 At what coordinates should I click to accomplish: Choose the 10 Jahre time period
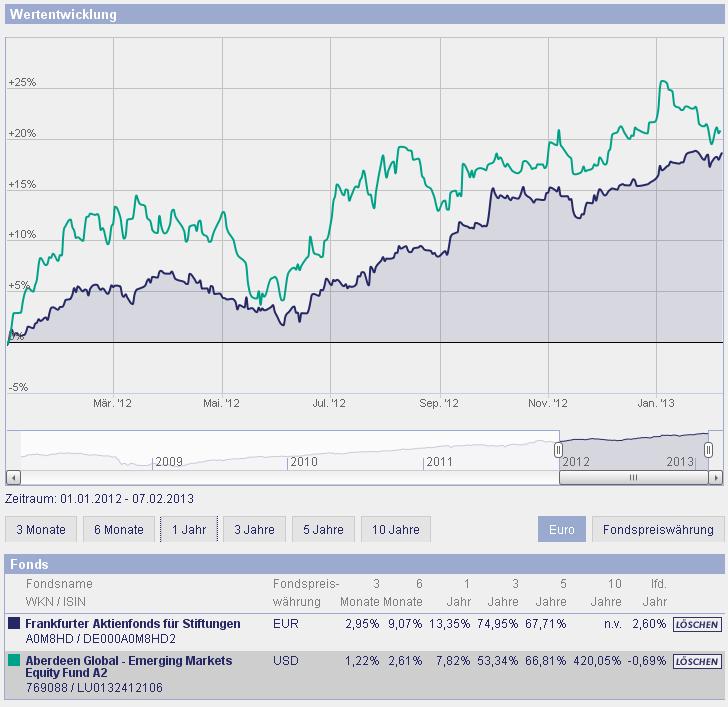point(395,529)
